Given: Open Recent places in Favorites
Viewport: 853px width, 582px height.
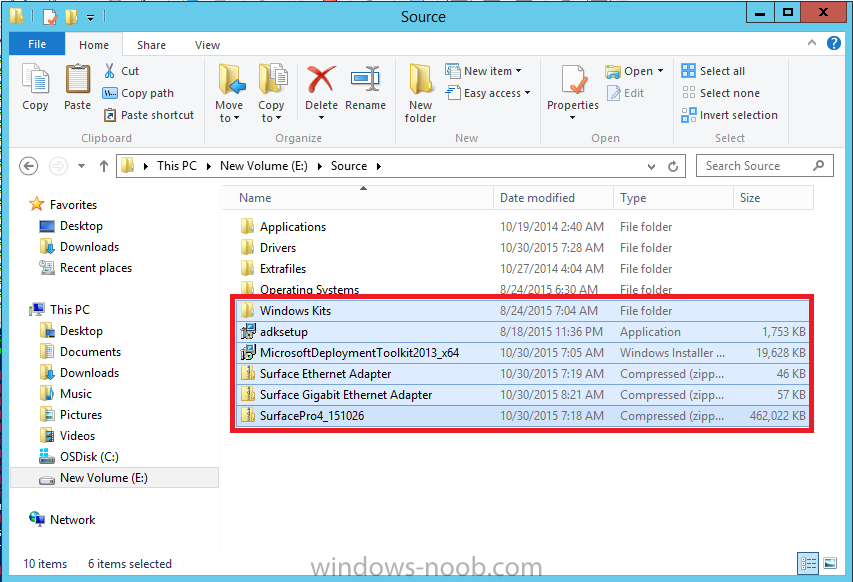Looking at the screenshot, I should tap(96, 268).
